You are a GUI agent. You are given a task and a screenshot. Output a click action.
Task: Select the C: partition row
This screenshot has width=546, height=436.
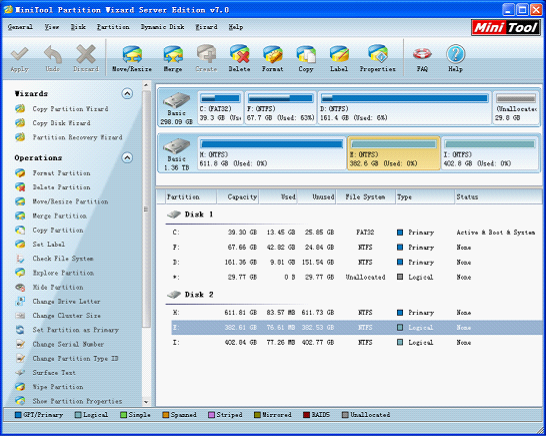tap(357, 232)
